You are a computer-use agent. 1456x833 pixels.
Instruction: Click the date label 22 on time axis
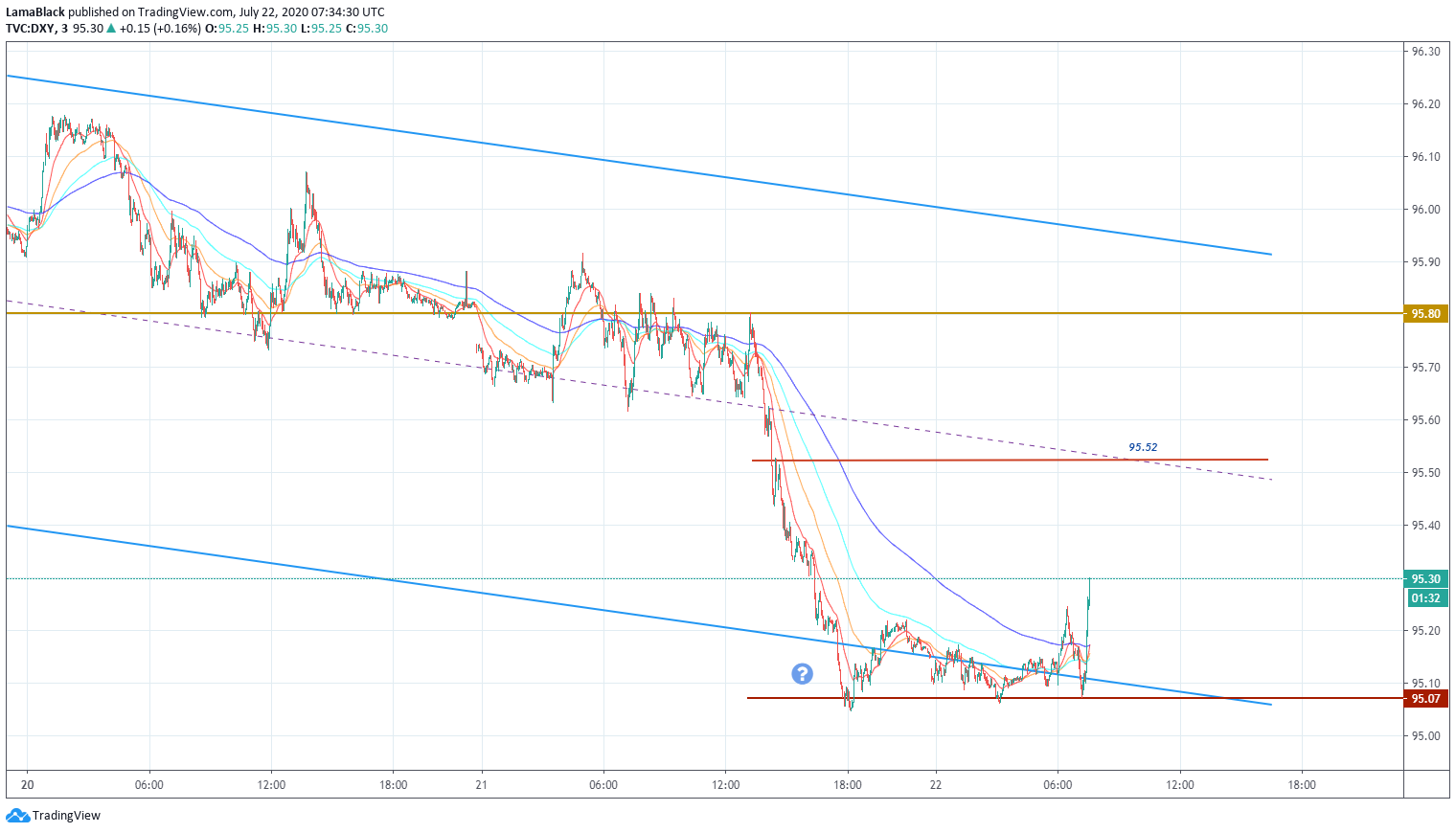935,785
